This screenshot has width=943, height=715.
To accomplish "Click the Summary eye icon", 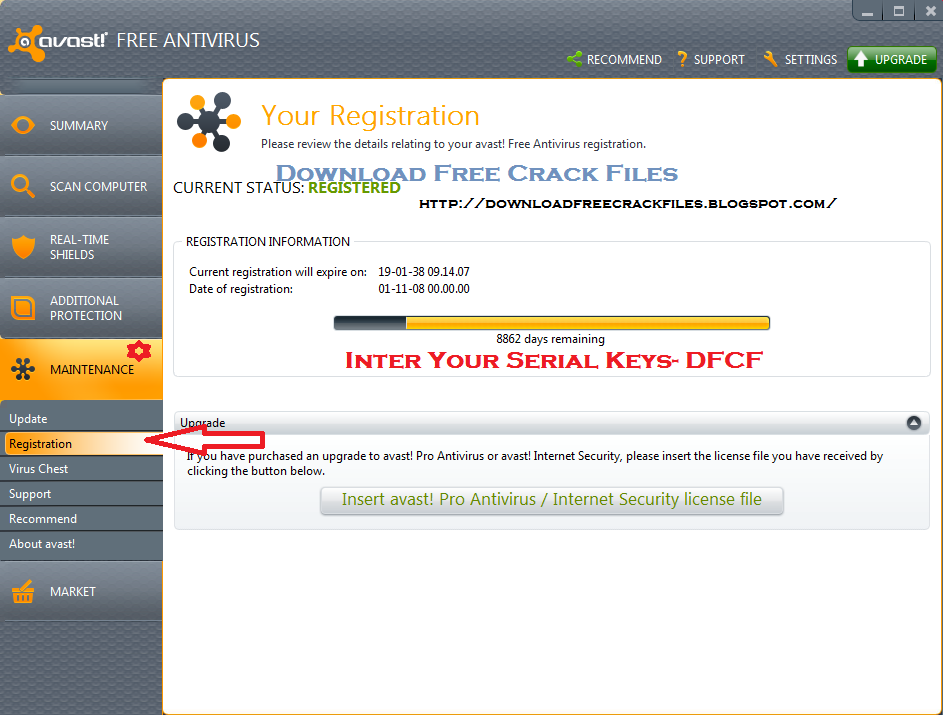I will point(23,125).
